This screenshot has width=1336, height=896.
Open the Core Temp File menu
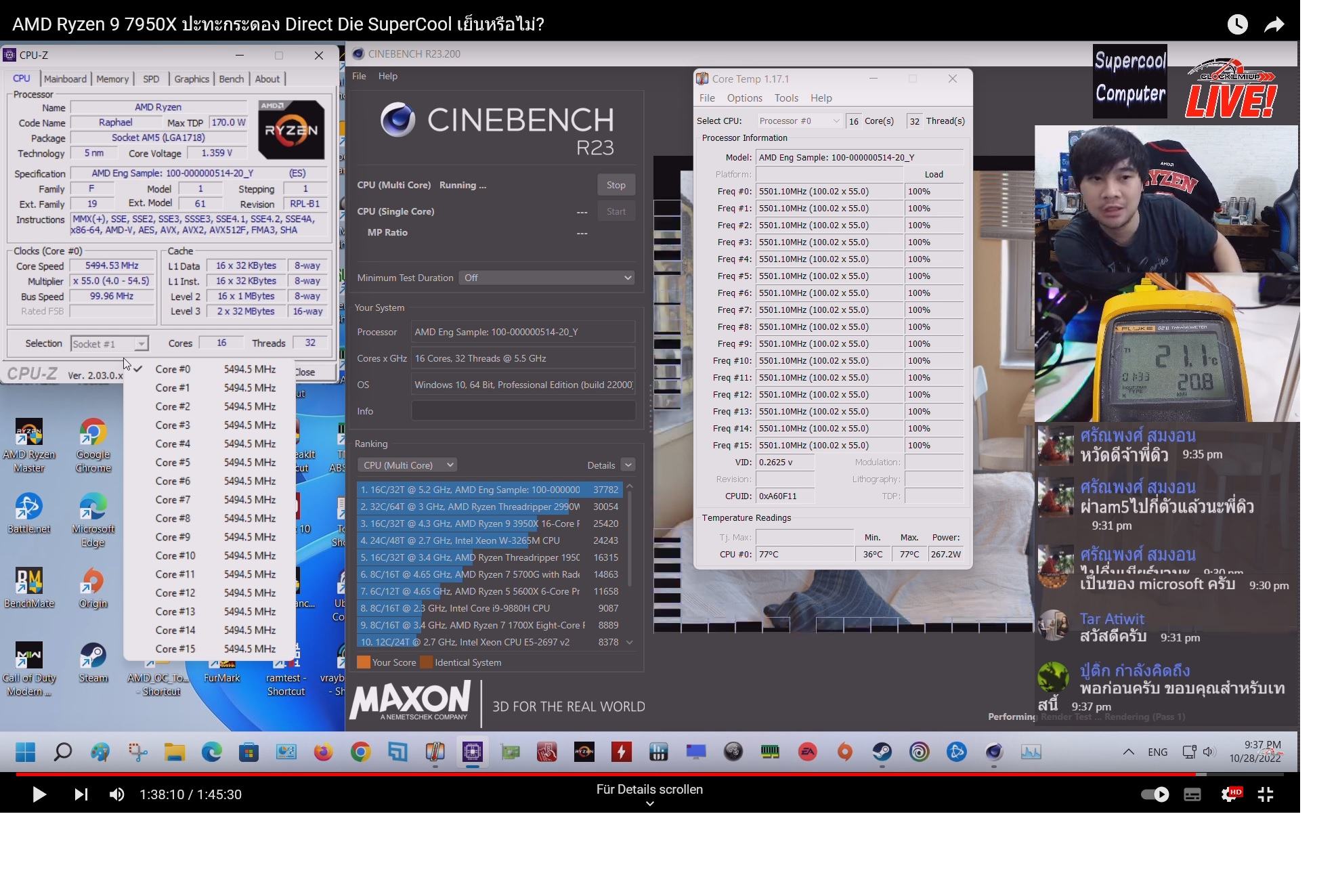pos(707,98)
